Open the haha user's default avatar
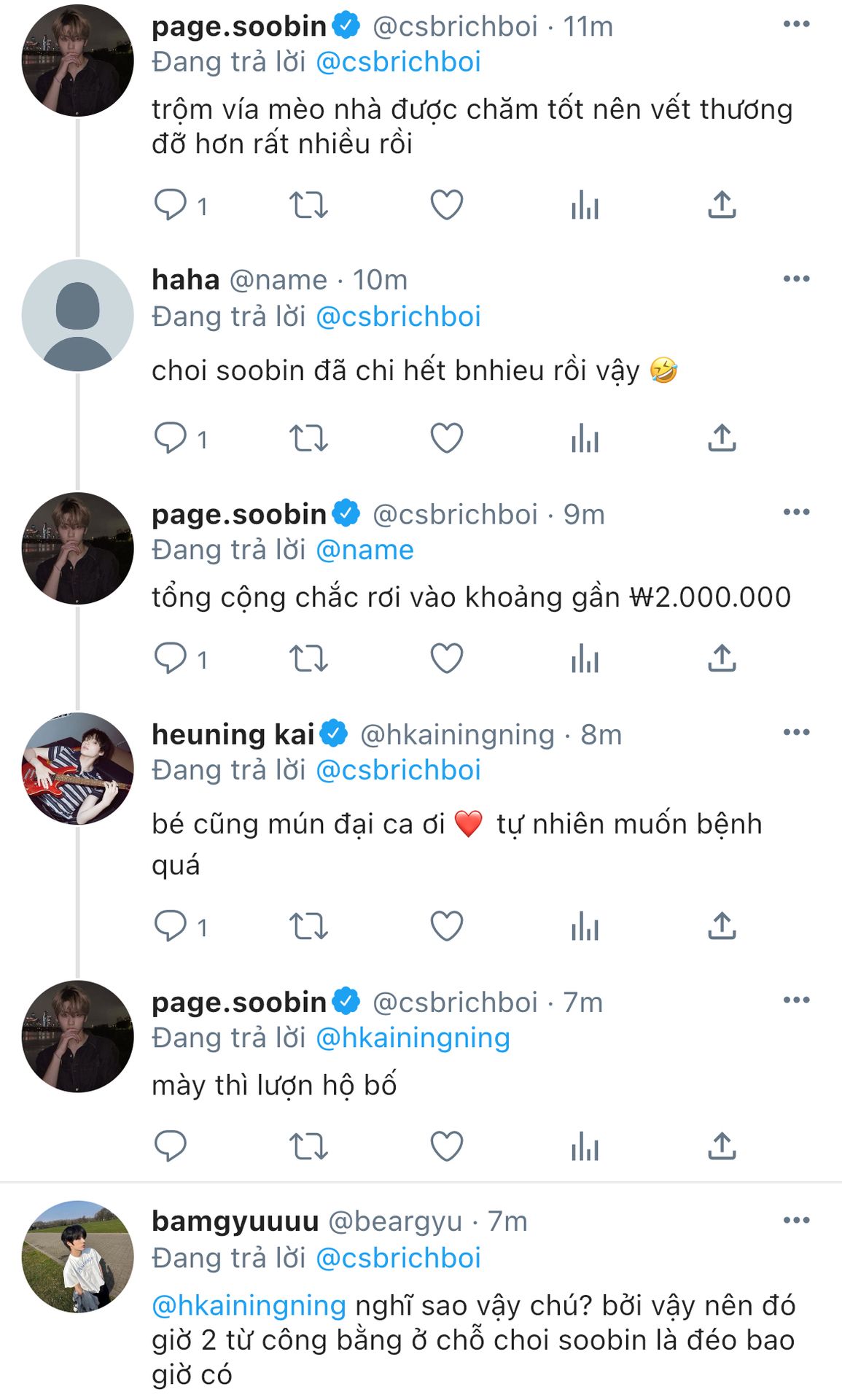Image resolution: width=842 pixels, height=1400 pixels. click(78, 315)
